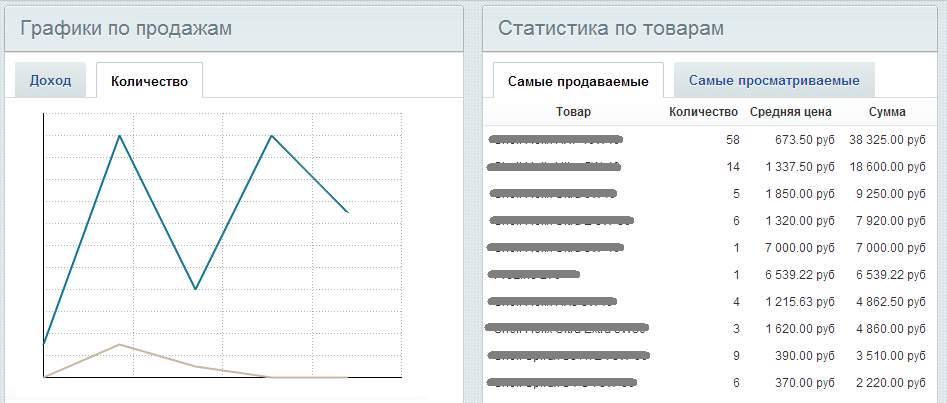
Task: Click the quantity value 9
Action: [736, 356]
